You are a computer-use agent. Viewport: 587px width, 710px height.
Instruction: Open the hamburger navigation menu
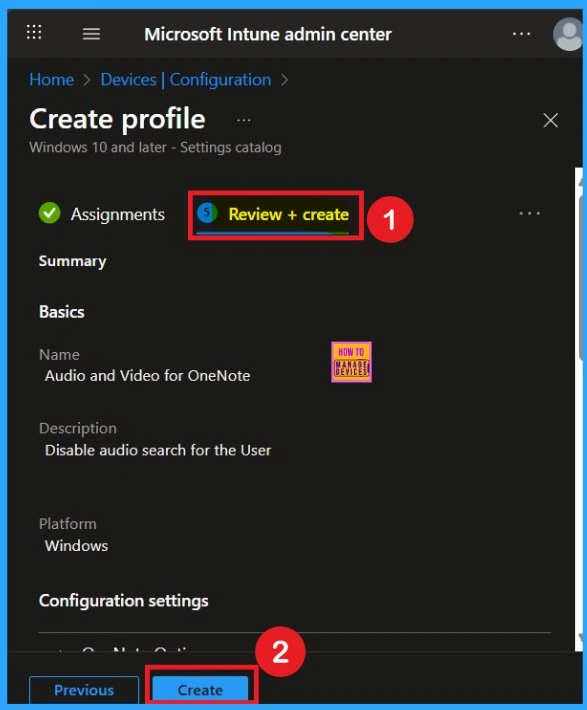(91, 34)
